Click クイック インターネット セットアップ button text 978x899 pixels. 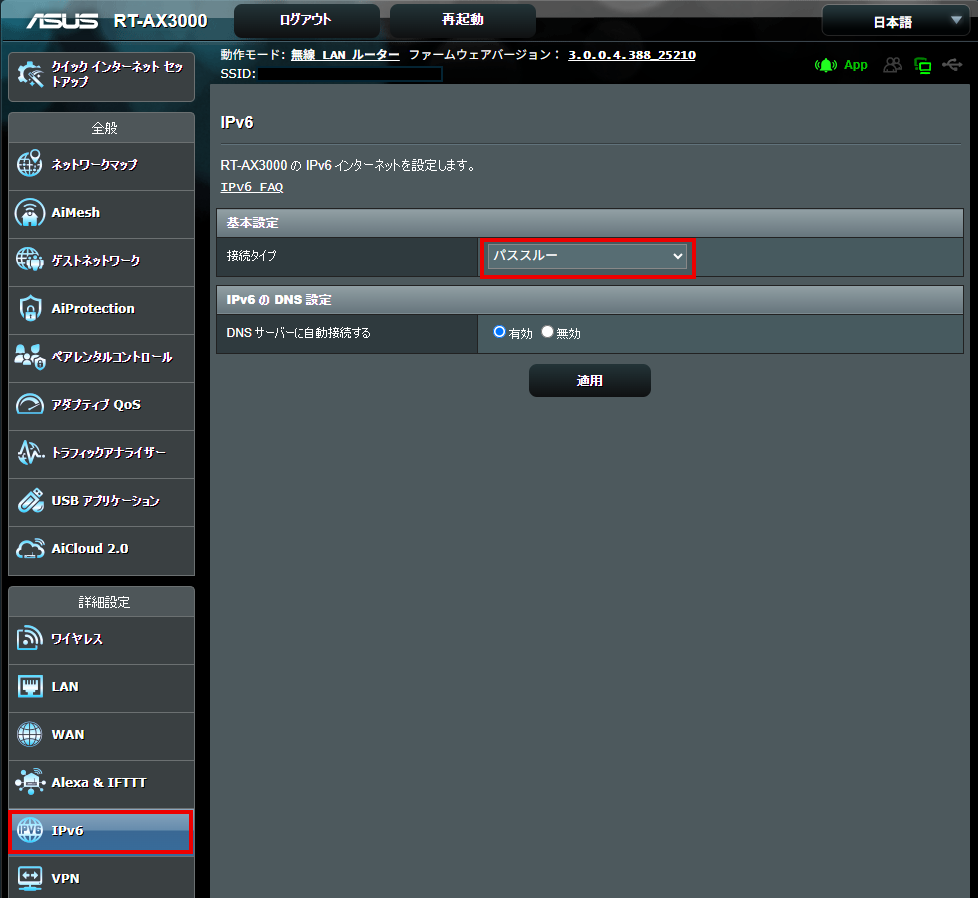point(117,74)
